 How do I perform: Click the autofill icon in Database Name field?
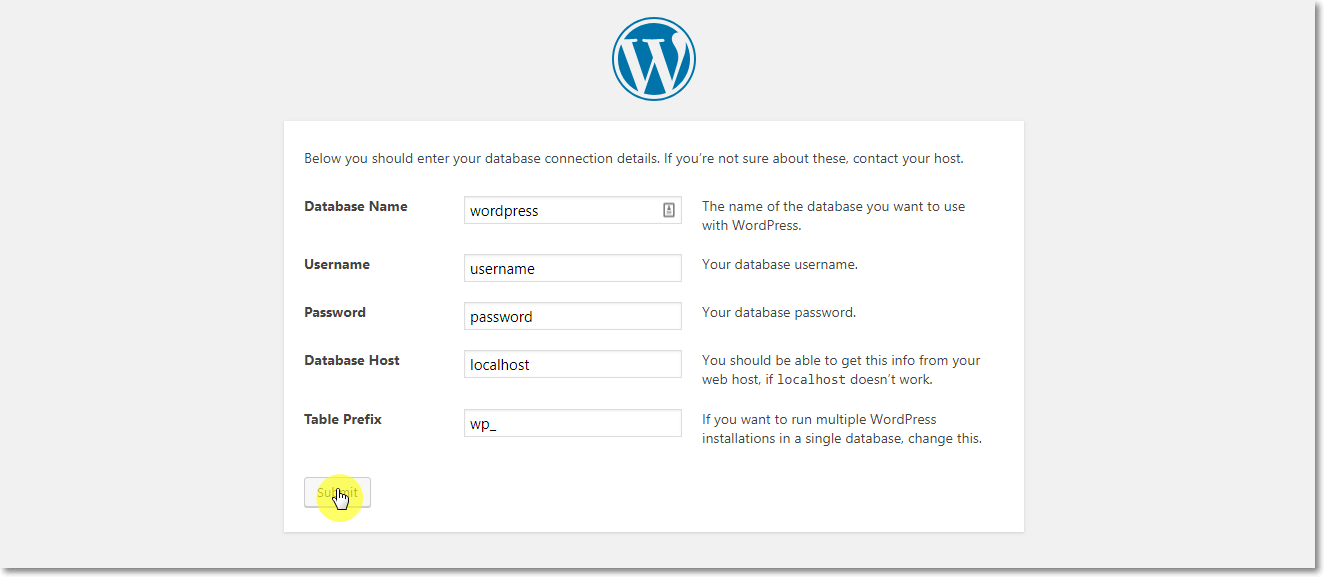[x=669, y=211]
